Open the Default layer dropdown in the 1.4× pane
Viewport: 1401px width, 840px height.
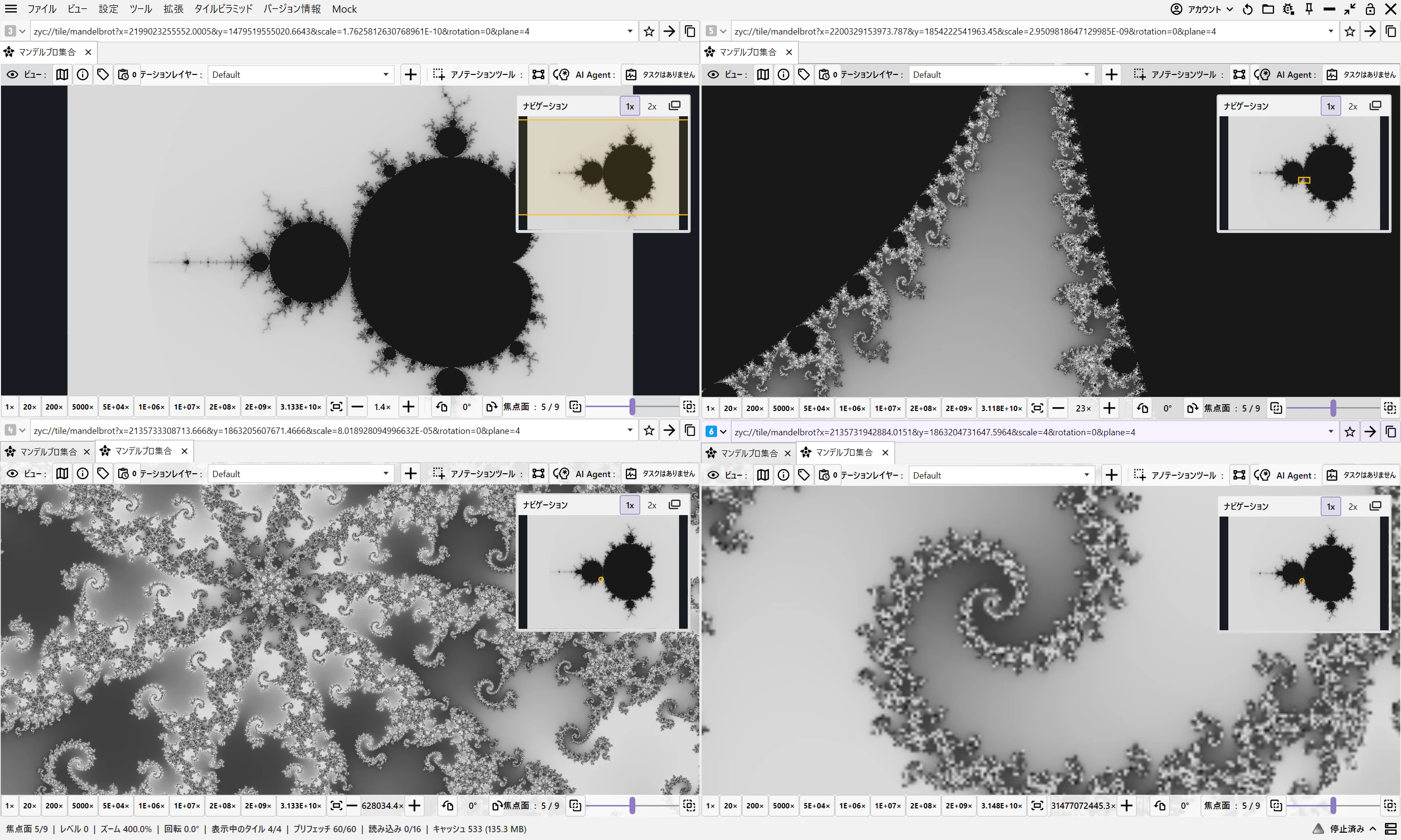point(301,75)
